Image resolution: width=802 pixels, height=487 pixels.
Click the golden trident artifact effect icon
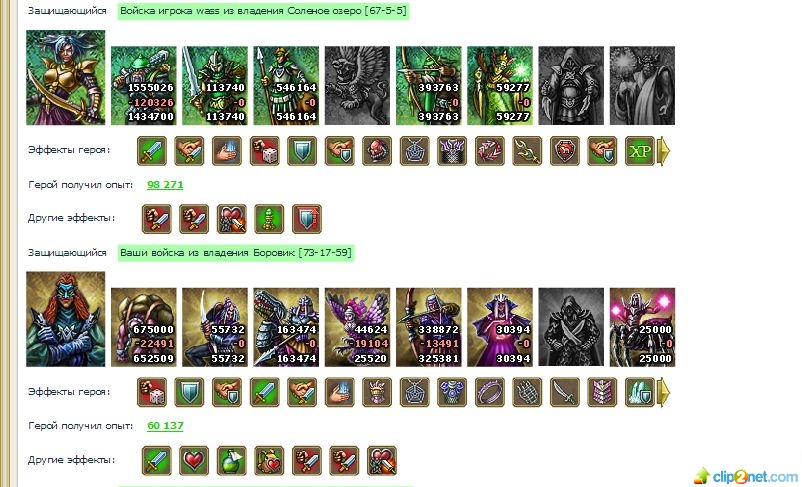point(527,151)
